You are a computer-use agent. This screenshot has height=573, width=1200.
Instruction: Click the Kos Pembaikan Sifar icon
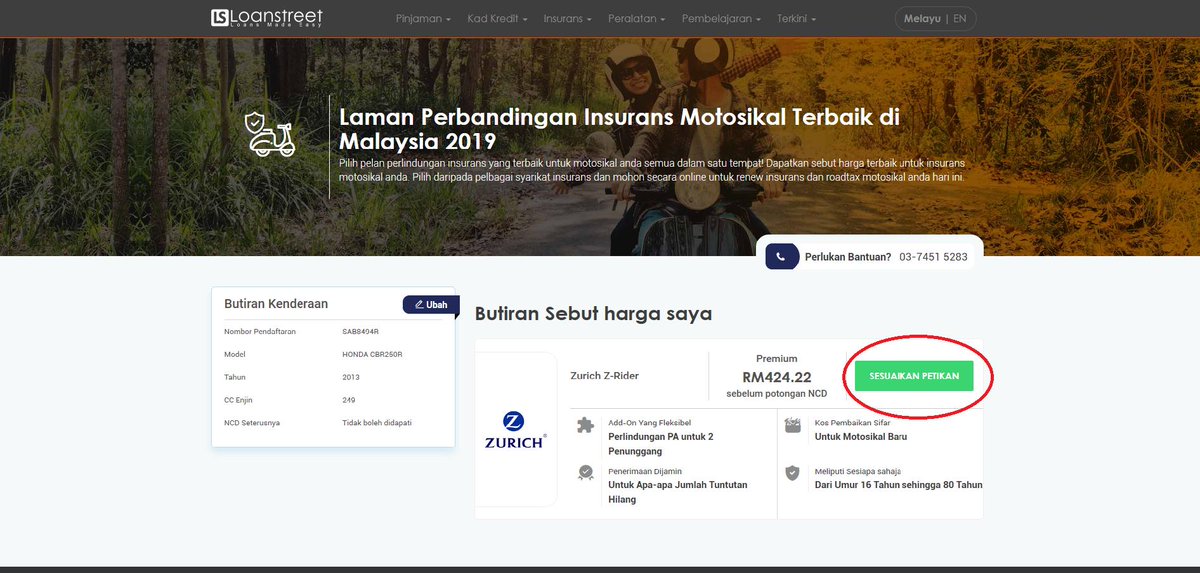coord(793,425)
